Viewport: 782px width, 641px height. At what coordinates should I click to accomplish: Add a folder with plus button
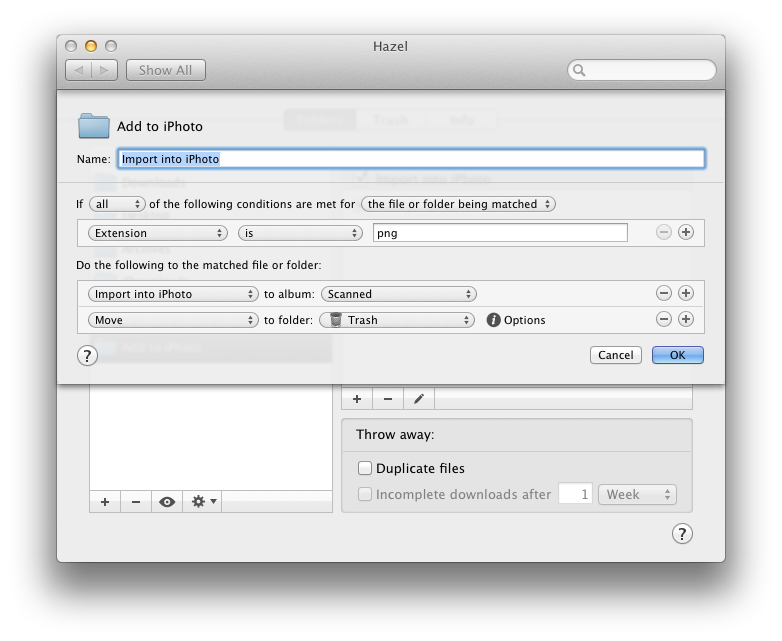[x=105, y=501]
